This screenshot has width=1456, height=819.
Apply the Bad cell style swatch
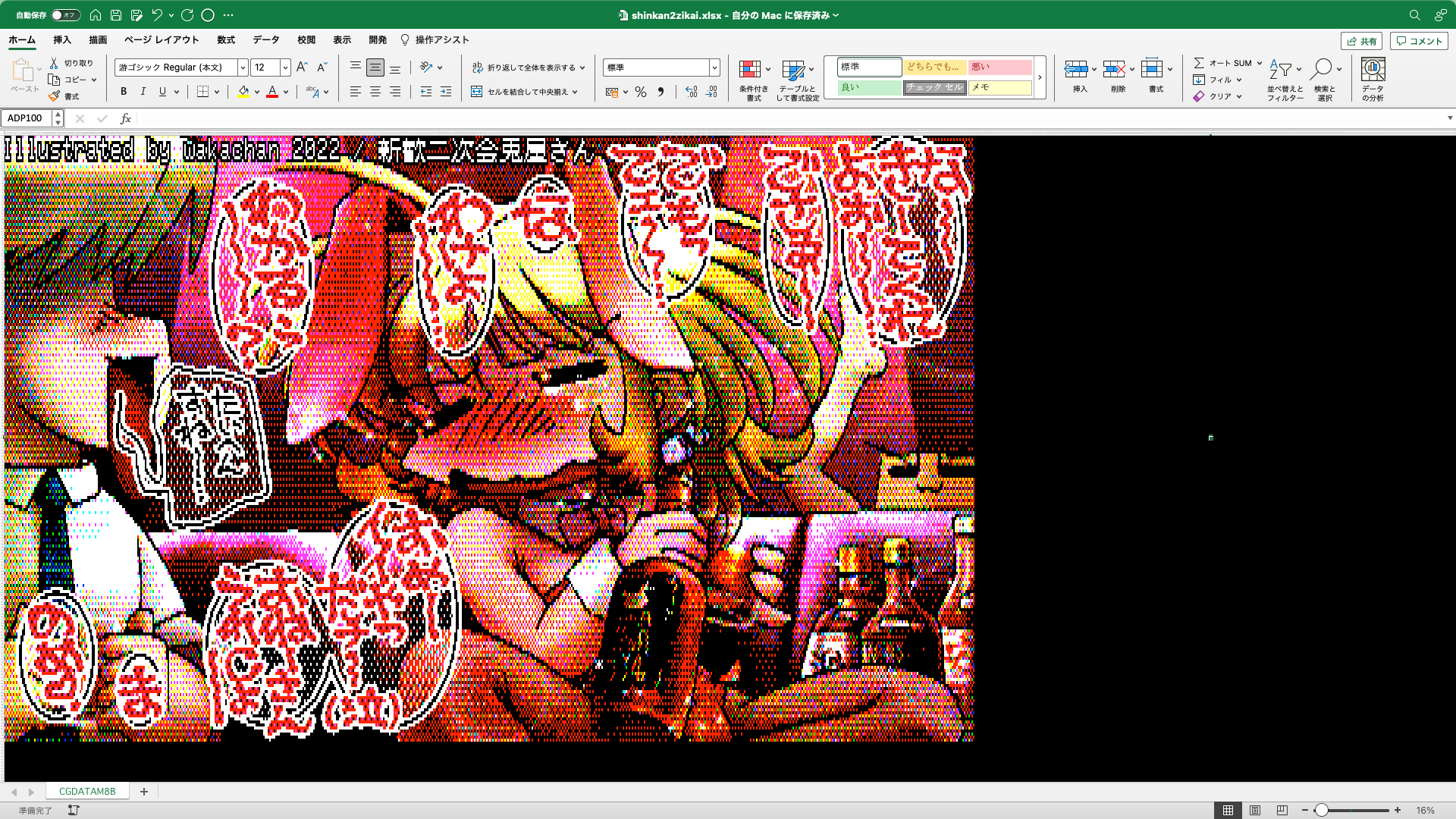1000,67
